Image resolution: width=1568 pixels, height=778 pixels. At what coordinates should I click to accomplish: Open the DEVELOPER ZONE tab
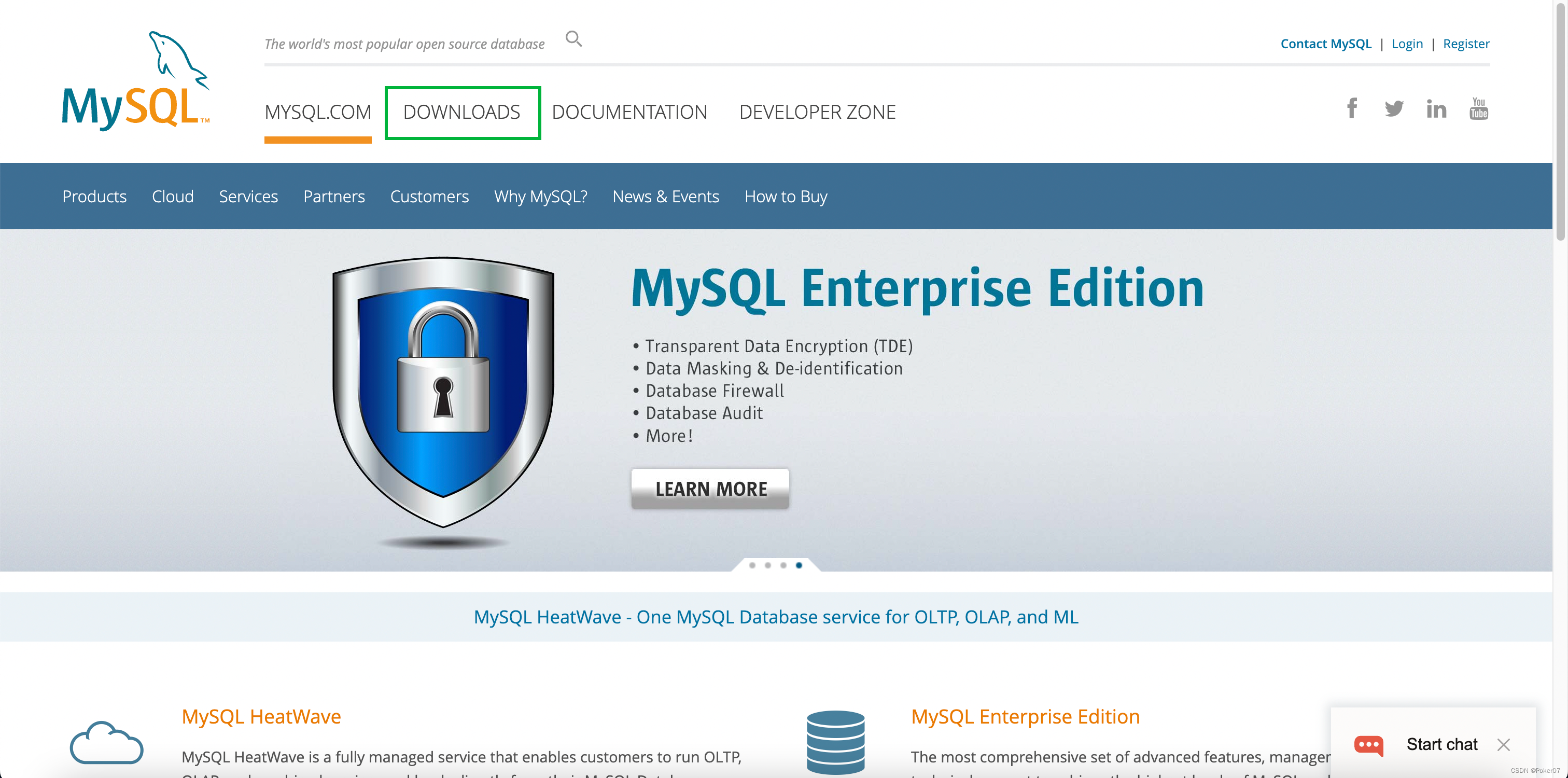(x=817, y=112)
